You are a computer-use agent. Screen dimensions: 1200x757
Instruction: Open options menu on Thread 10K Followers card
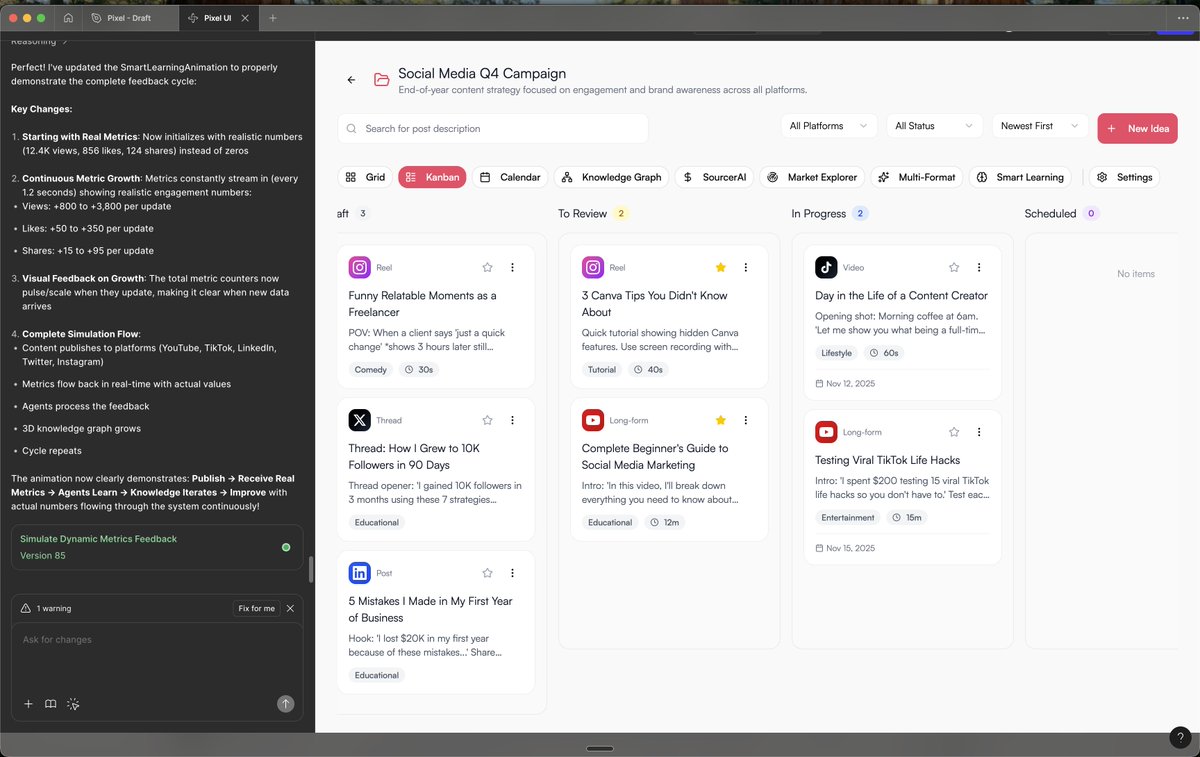pyautogui.click(x=512, y=420)
